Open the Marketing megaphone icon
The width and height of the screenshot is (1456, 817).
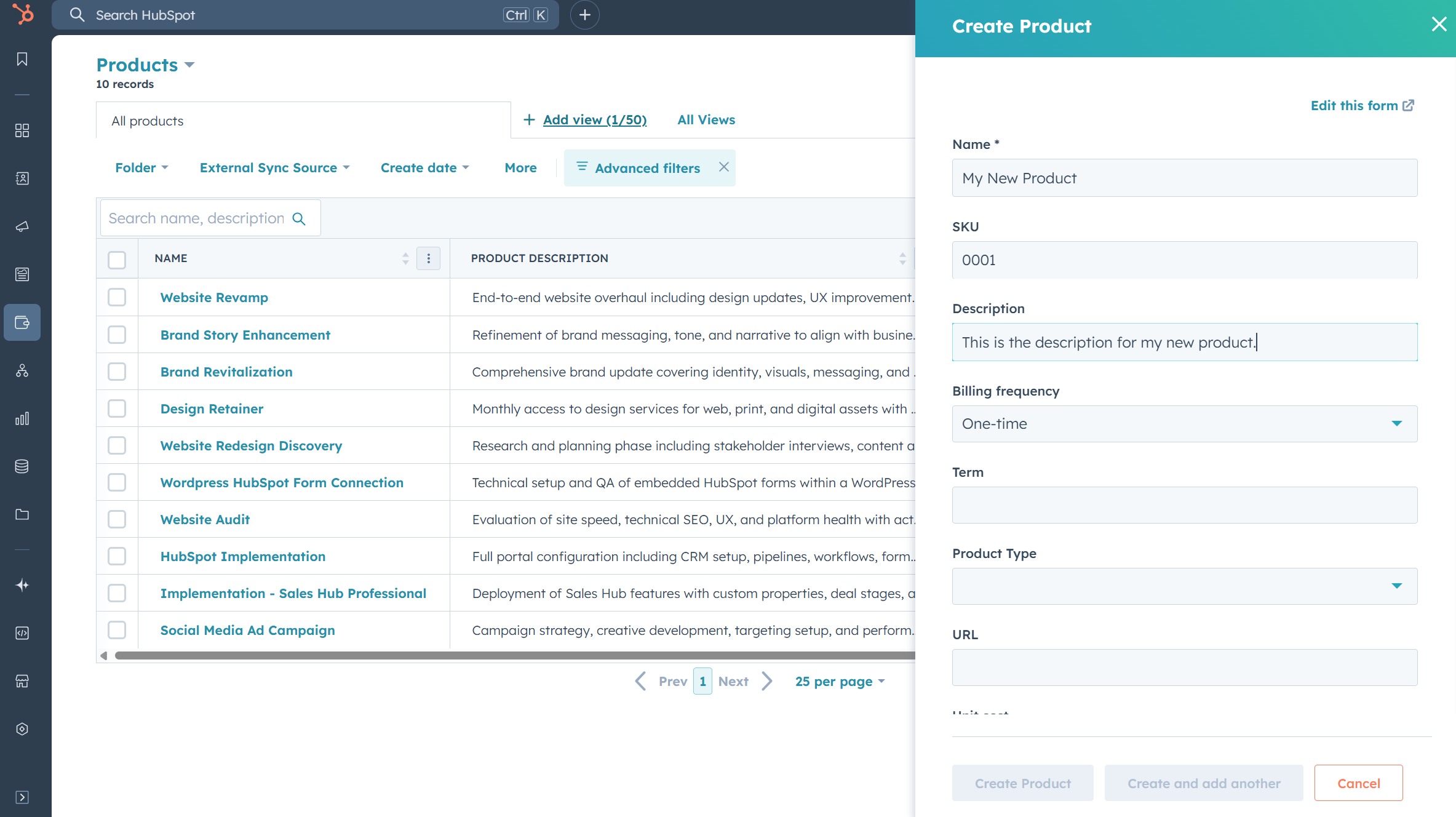pyautogui.click(x=22, y=226)
